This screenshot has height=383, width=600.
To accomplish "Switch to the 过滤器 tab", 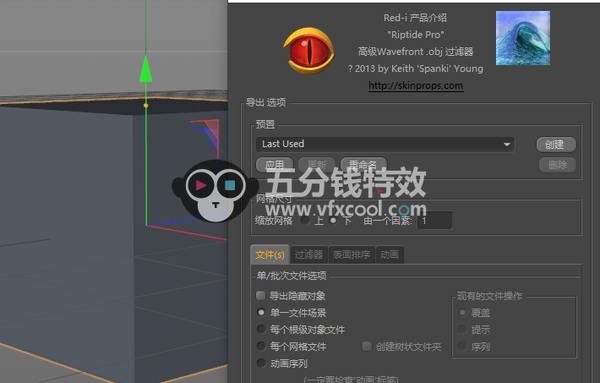I will pyautogui.click(x=308, y=254).
